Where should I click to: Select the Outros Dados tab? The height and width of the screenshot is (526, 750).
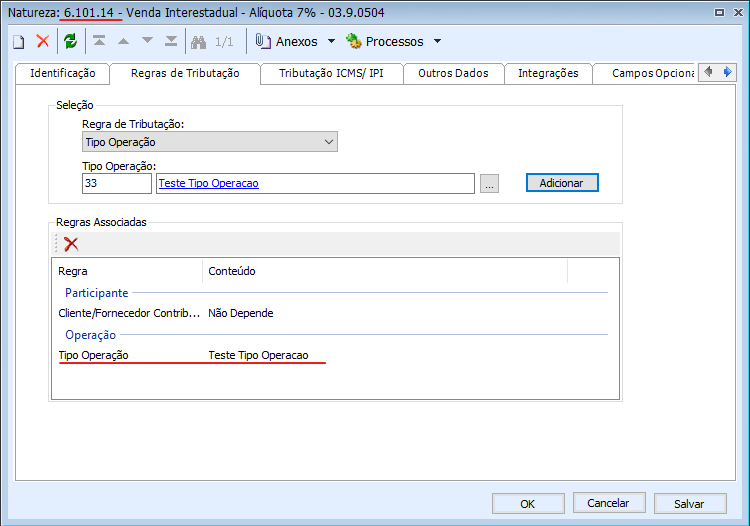point(453,73)
